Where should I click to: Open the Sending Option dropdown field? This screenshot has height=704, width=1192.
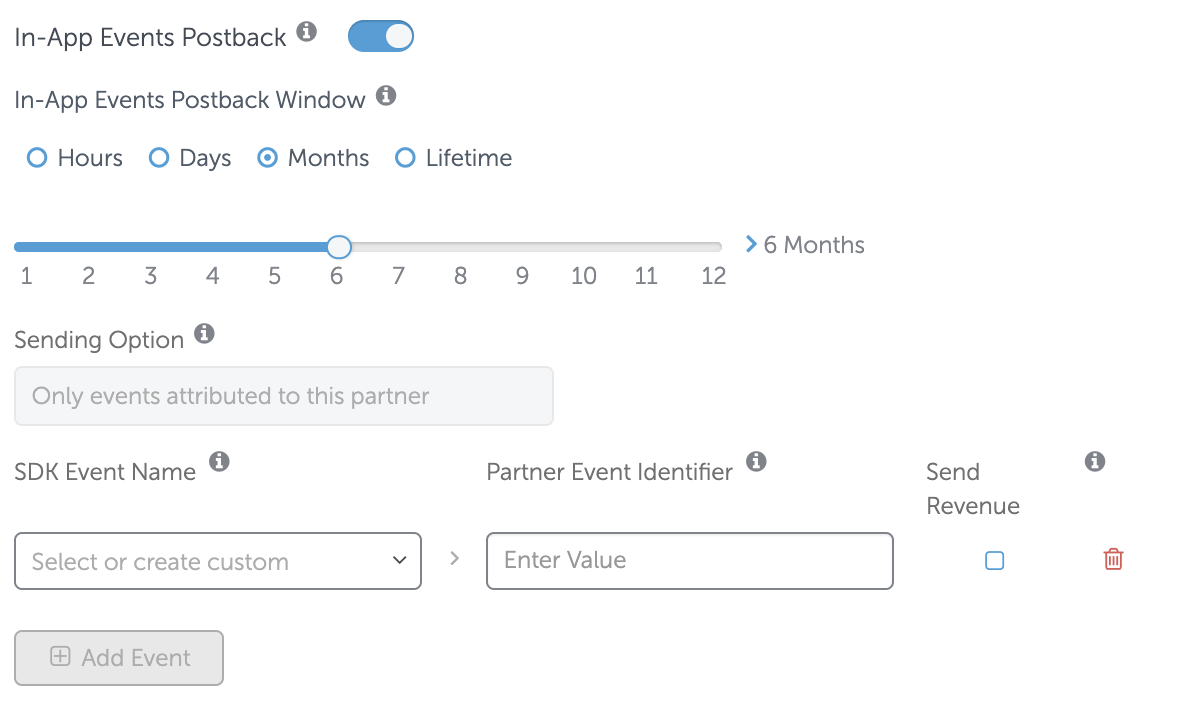[x=284, y=396]
